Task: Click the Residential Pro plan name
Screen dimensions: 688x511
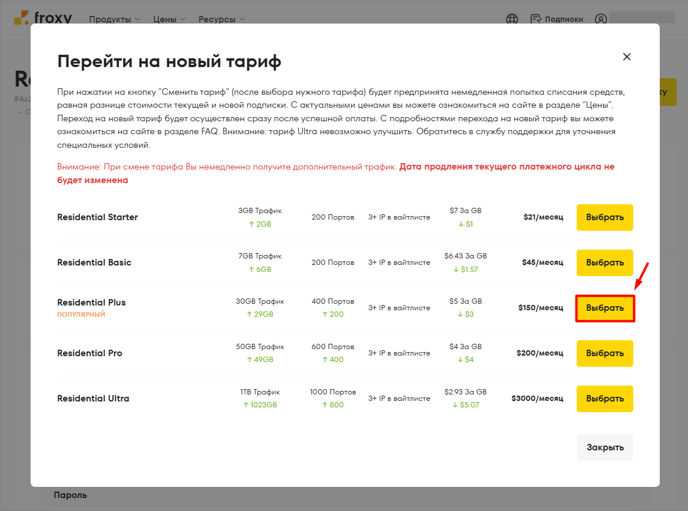Action: click(x=90, y=353)
